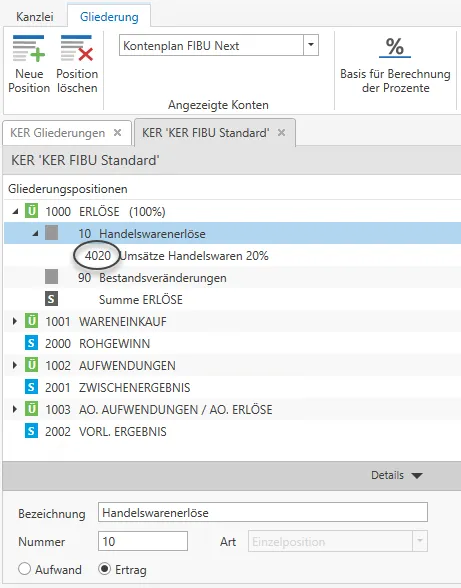The image size is (461, 588).
Task: Click the gray square icon beside Handelswarenerlöse
Action: [x=51, y=233]
